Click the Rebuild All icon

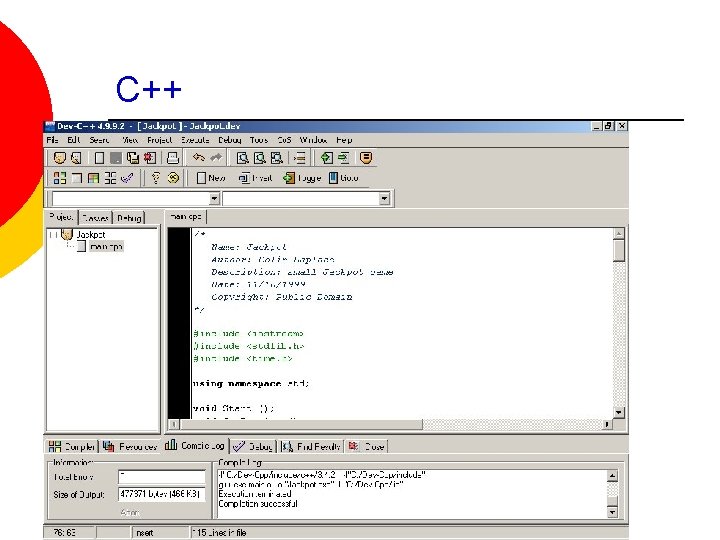[110, 178]
